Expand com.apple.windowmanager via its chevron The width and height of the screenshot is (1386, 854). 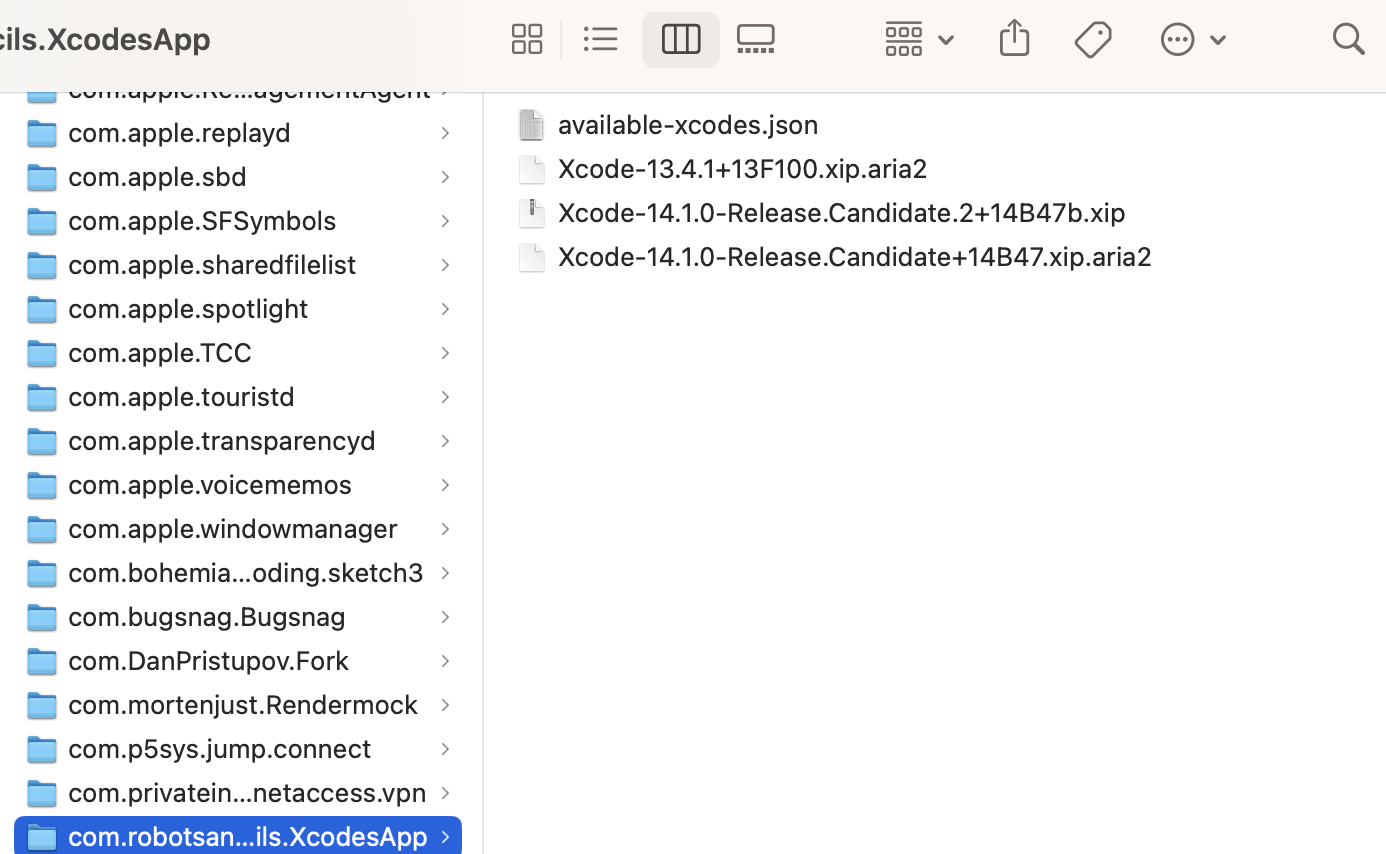(444, 528)
